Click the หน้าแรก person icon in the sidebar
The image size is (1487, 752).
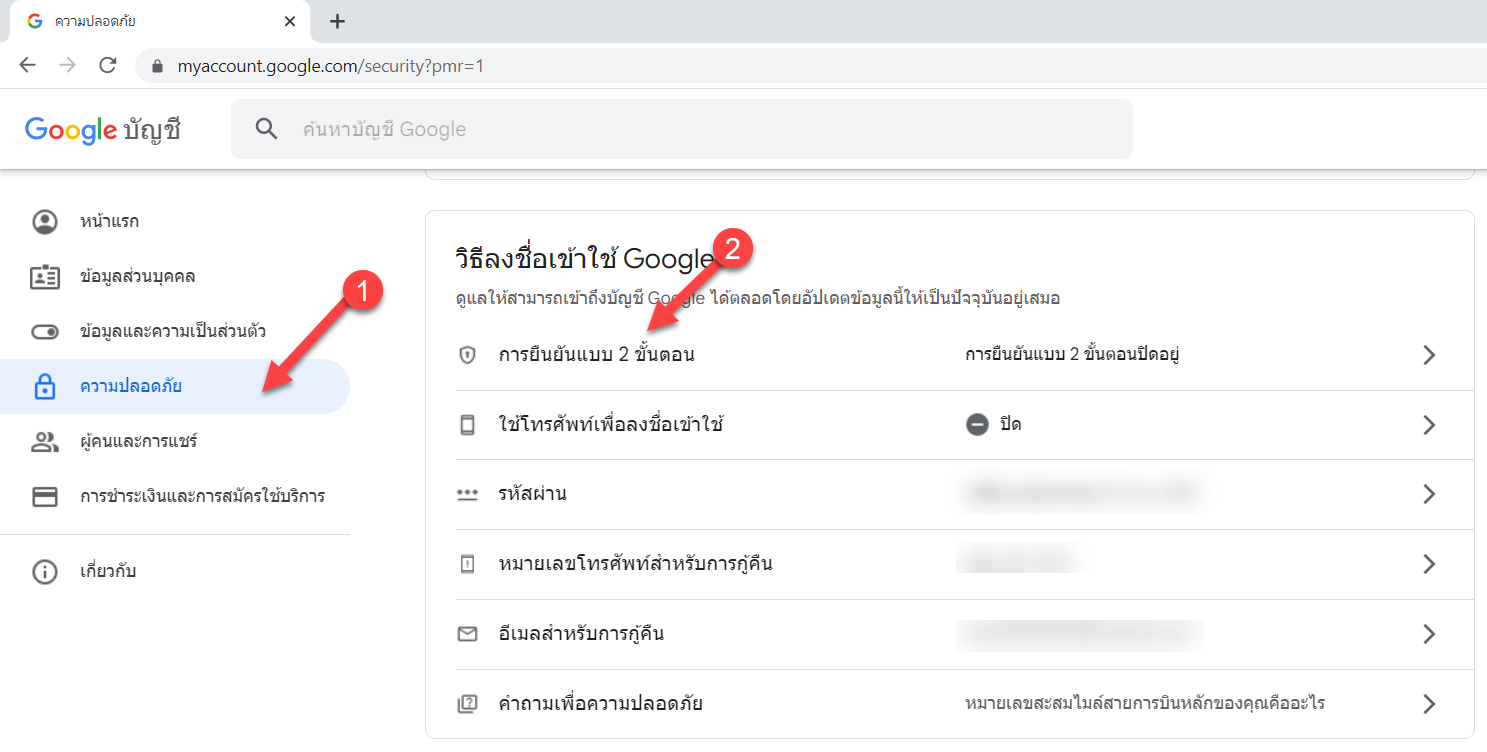(45, 221)
